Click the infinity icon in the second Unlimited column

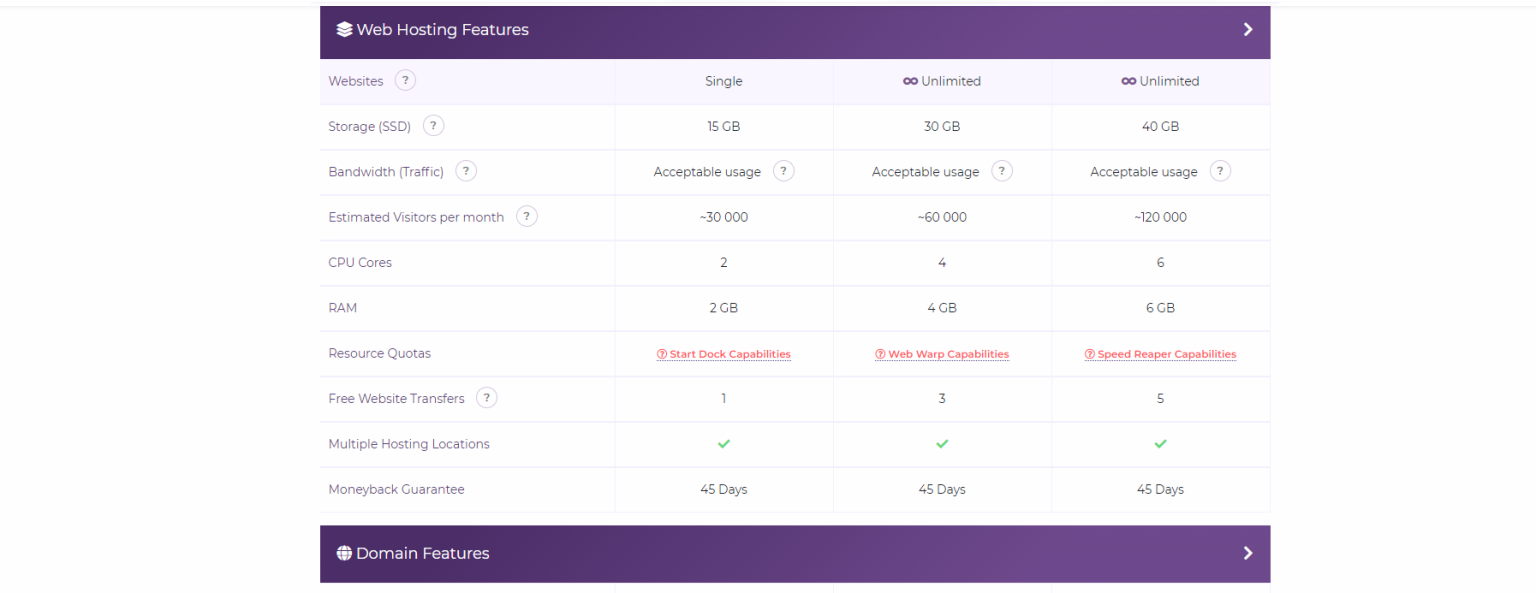(x=1128, y=81)
